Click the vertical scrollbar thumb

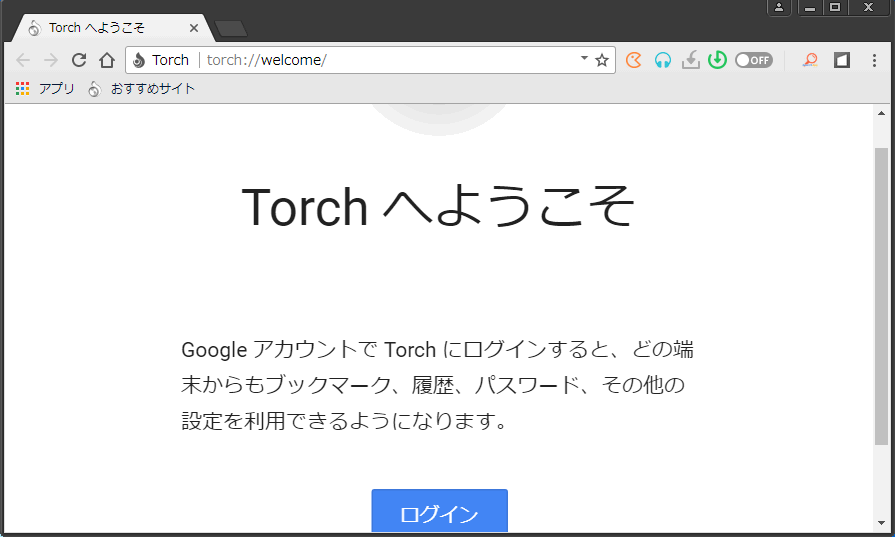click(x=881, y=295)
